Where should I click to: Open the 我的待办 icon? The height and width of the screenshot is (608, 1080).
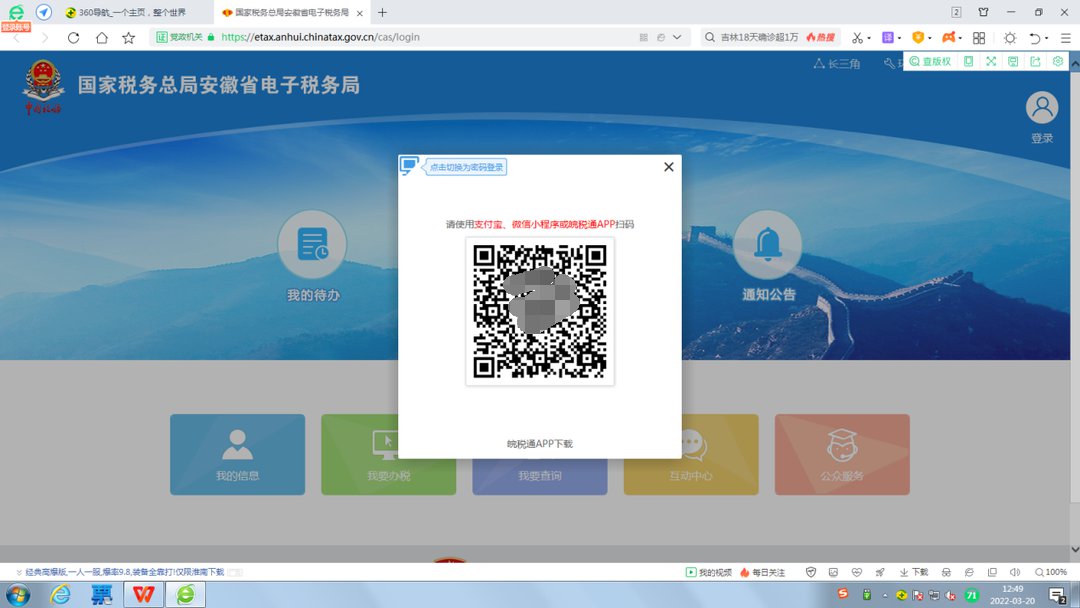[x=312, y=245]
